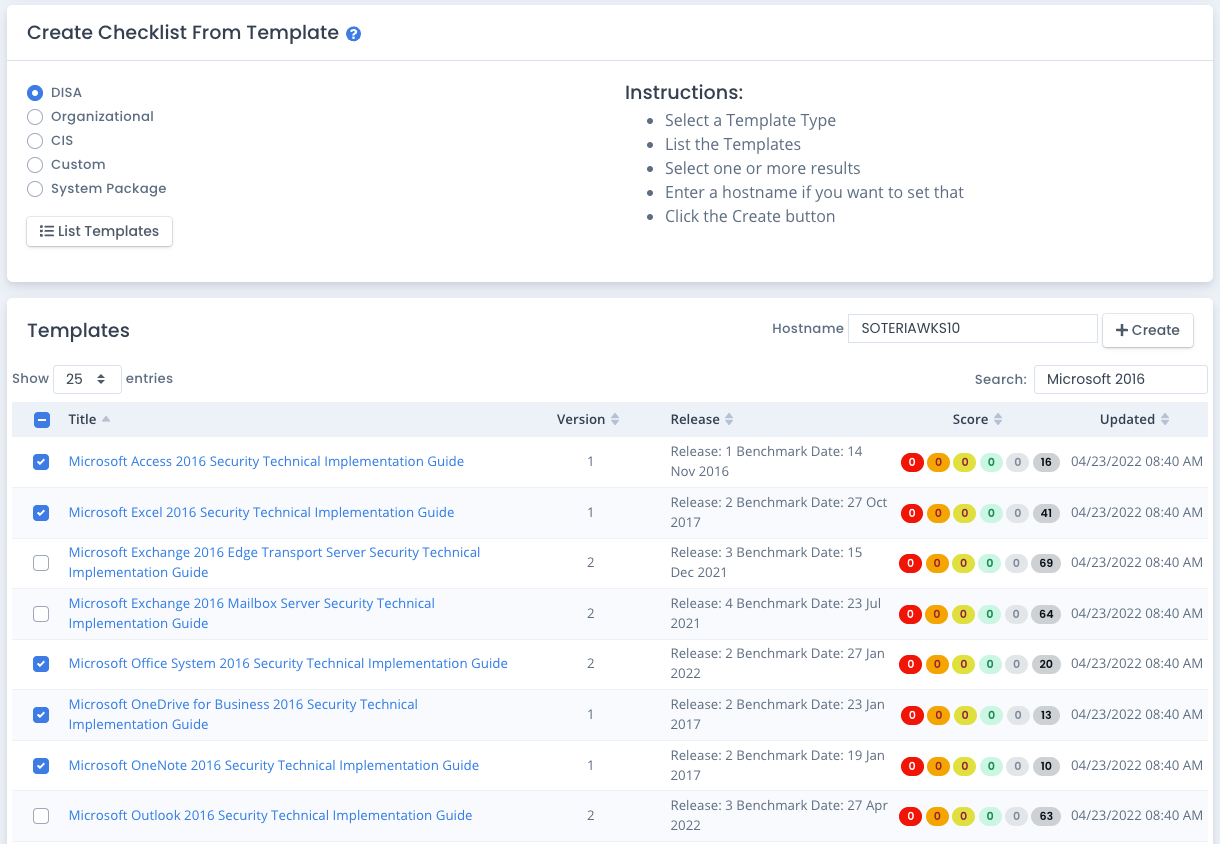Screen dimensions: 1220x844
Task: Select the Custom template type
Action: point(35,165)
